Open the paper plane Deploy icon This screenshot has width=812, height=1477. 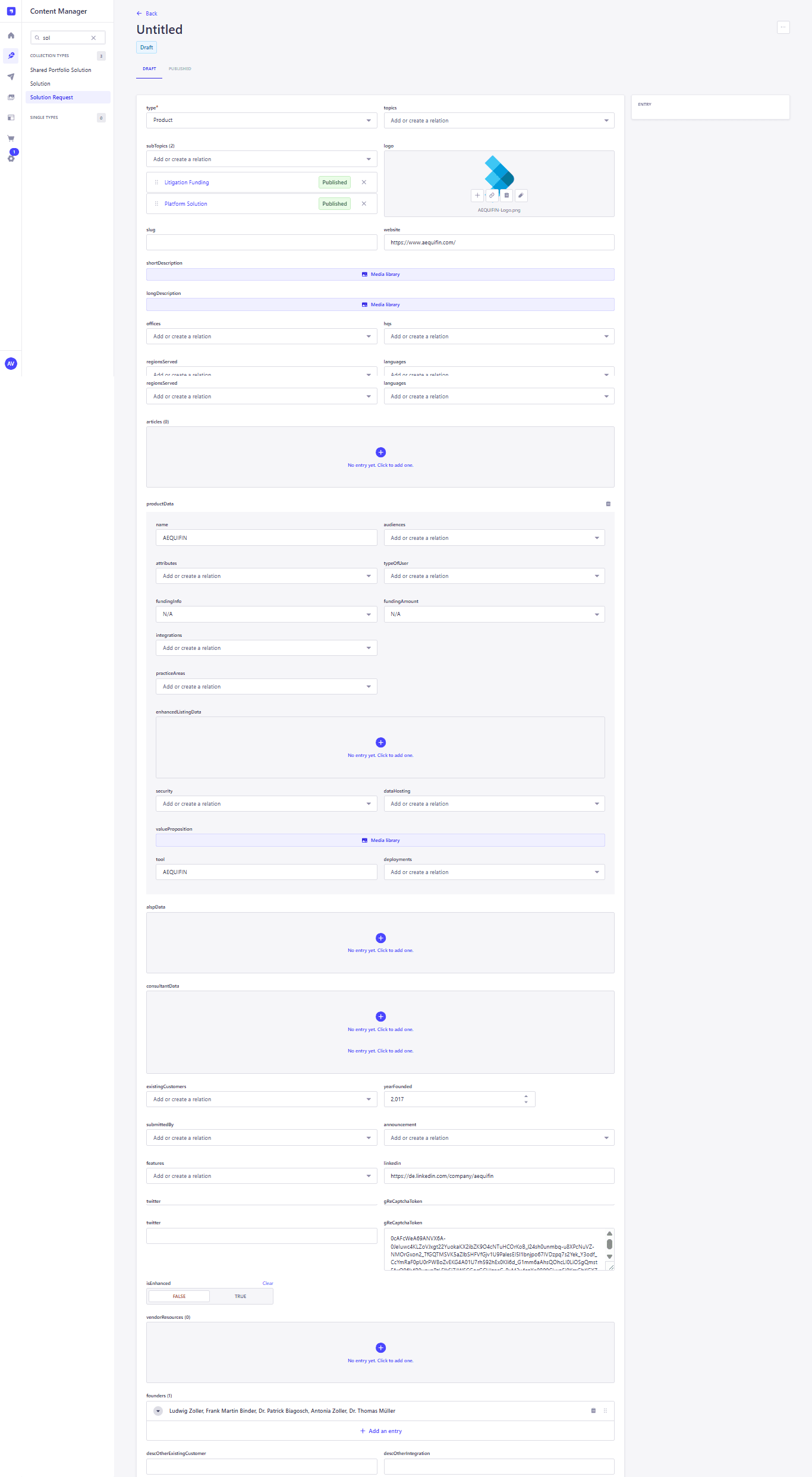(11, 77)
